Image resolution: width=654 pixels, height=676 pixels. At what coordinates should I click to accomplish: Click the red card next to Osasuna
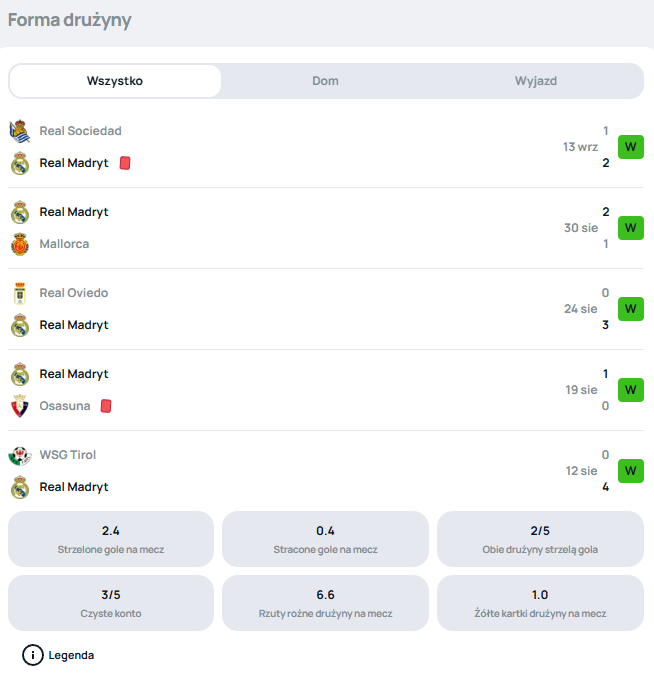pos(106,406)
